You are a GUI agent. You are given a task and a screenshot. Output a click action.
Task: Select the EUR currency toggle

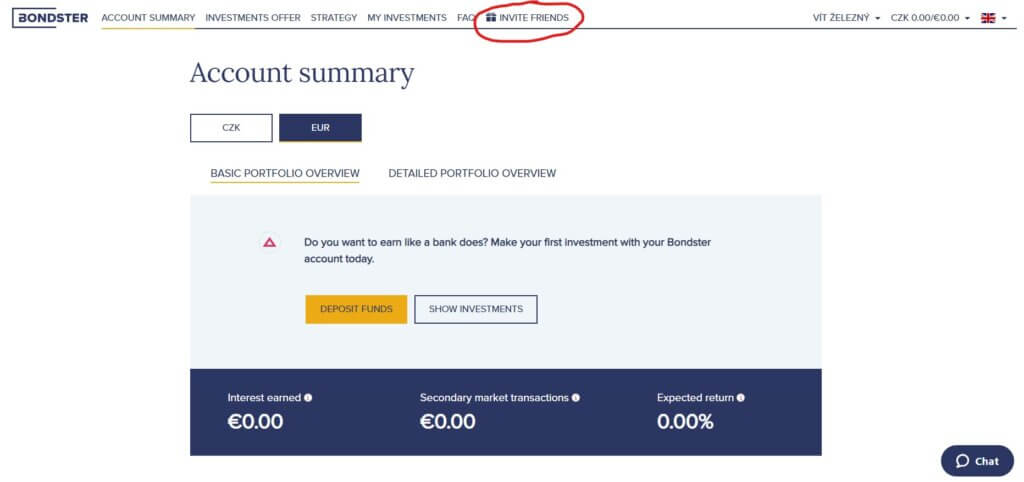click(x=320, y=128)
